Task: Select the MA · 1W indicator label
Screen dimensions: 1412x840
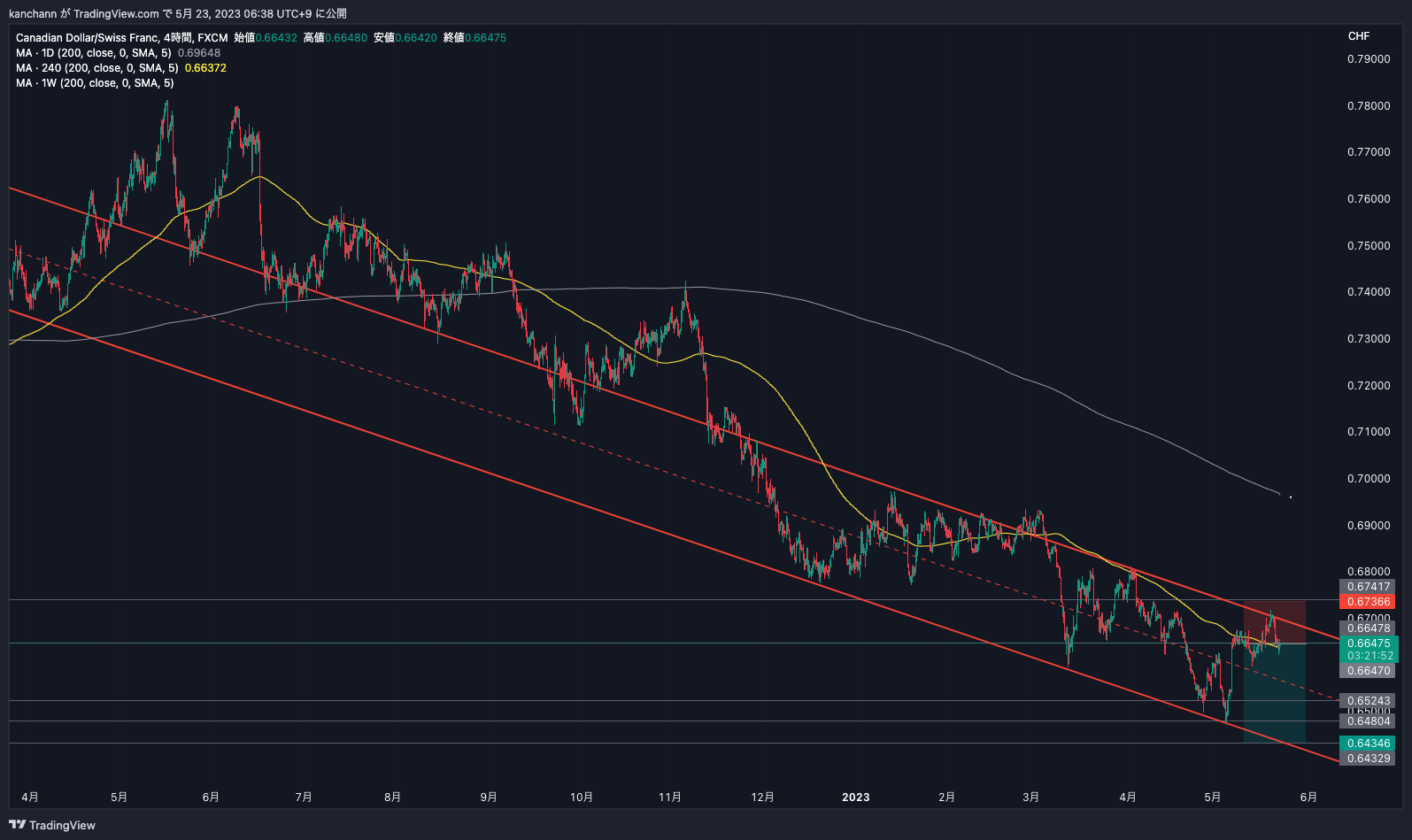Action: 95,83
